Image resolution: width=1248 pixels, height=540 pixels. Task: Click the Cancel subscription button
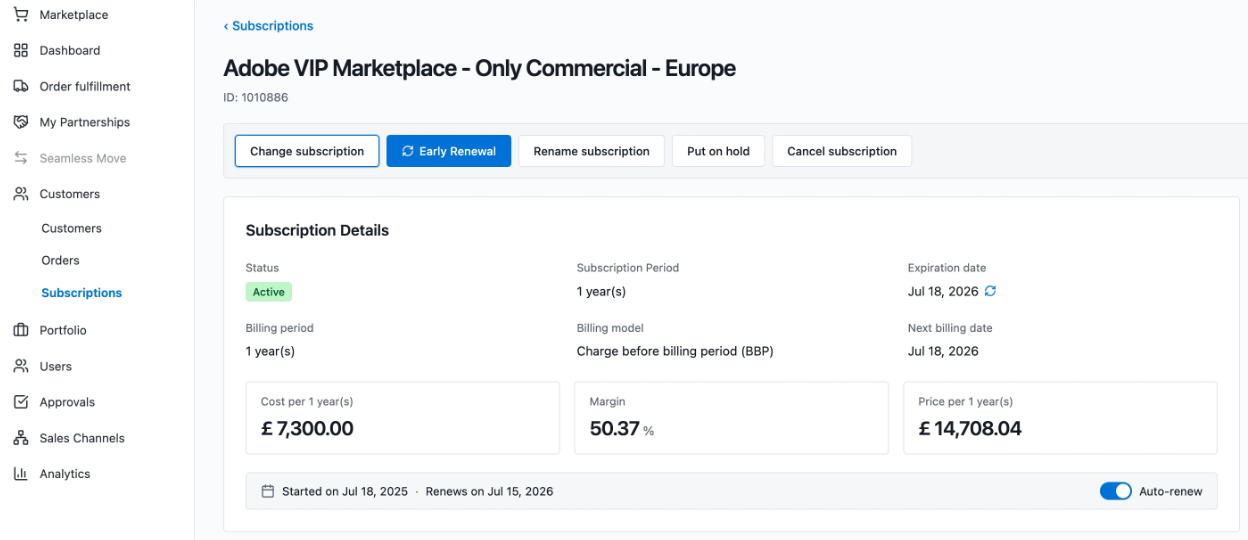[x=842, y=151]
